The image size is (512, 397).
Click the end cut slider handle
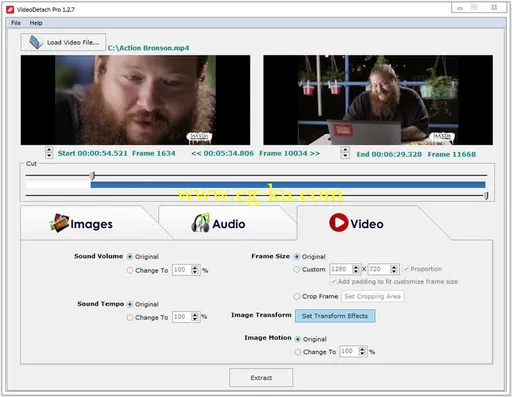coord(486,196)
